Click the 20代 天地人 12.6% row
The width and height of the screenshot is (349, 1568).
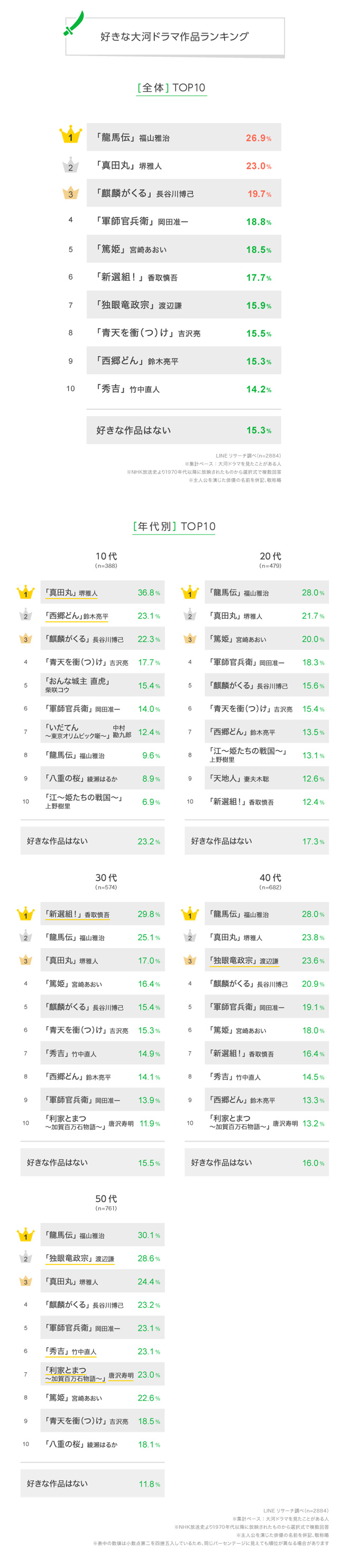267,778
